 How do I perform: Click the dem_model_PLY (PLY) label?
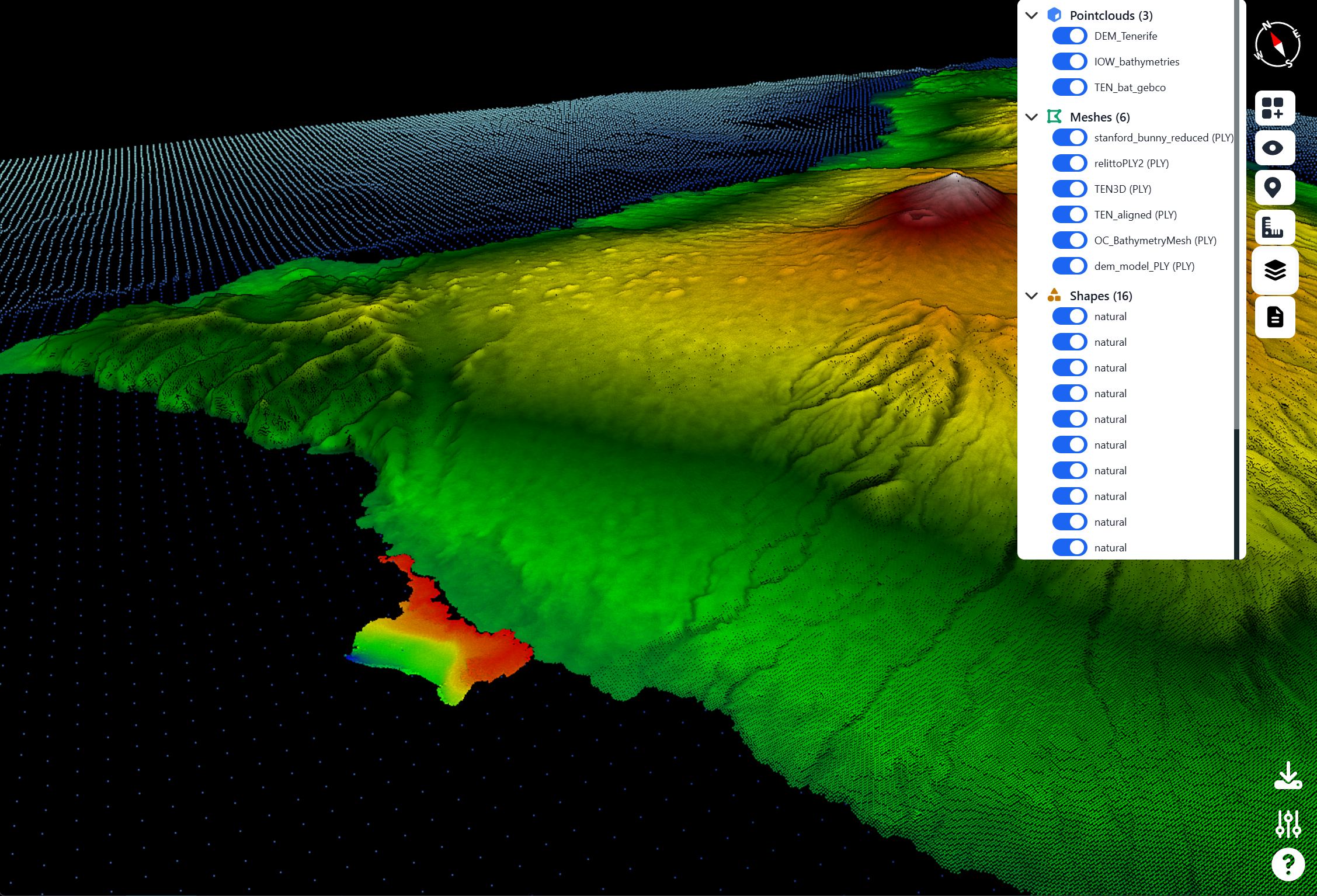click(1144, 266)
